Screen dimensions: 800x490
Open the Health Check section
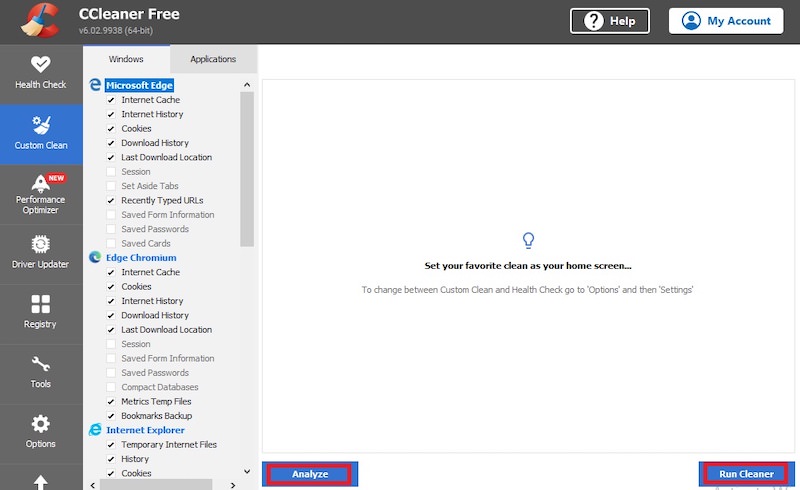click(41, 74)
